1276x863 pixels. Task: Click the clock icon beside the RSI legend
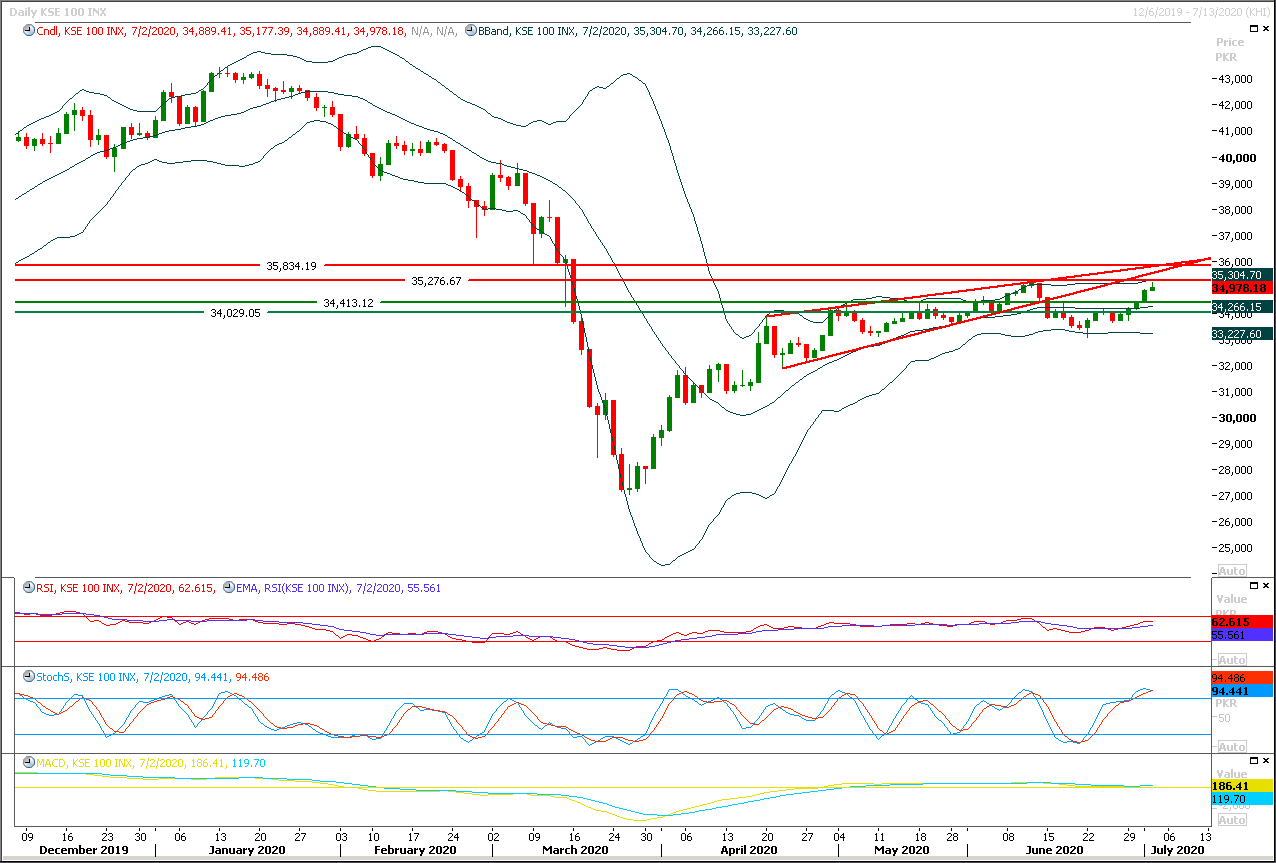(28, 589)
